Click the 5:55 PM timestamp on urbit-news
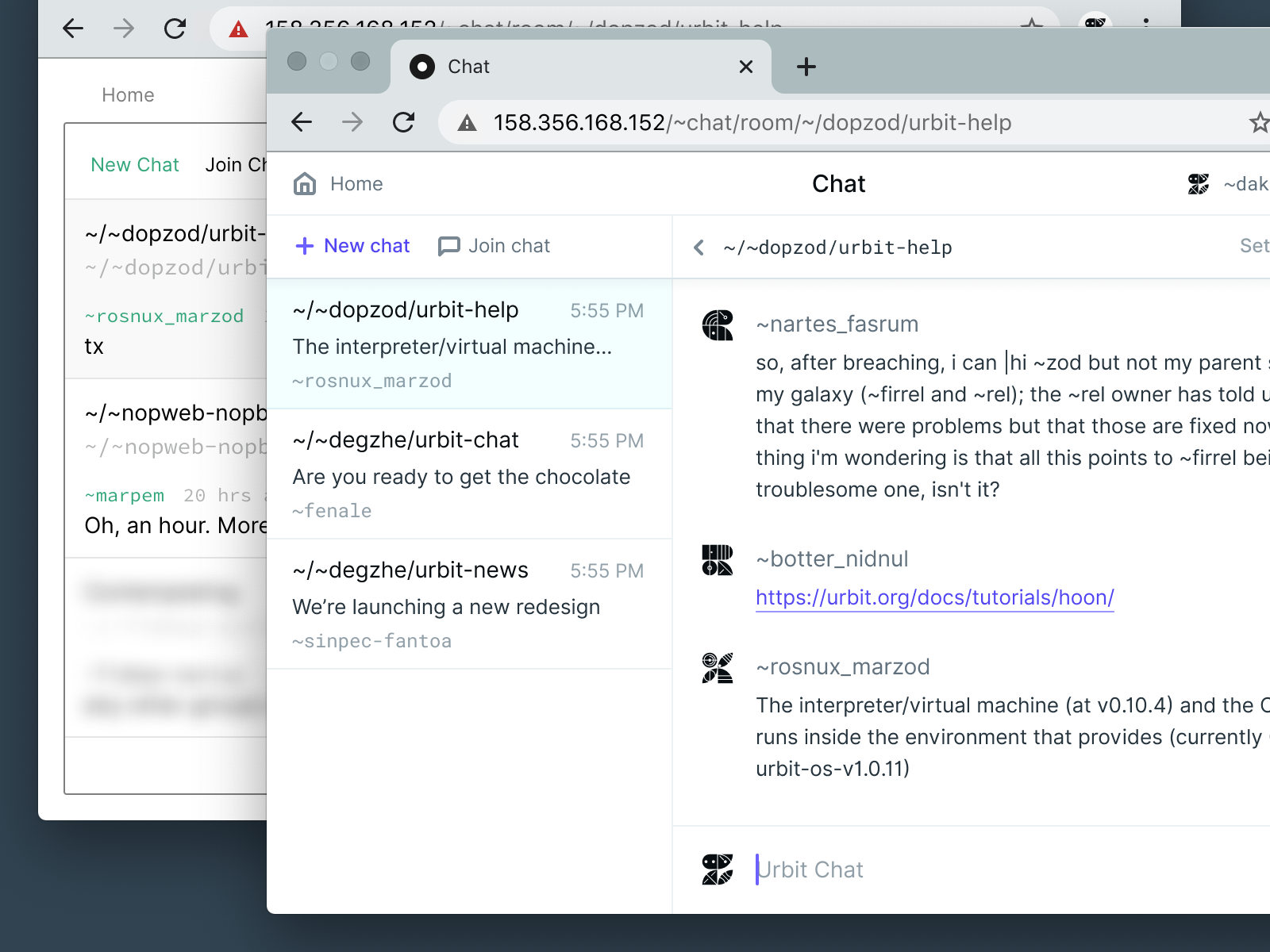 [607, 571]
